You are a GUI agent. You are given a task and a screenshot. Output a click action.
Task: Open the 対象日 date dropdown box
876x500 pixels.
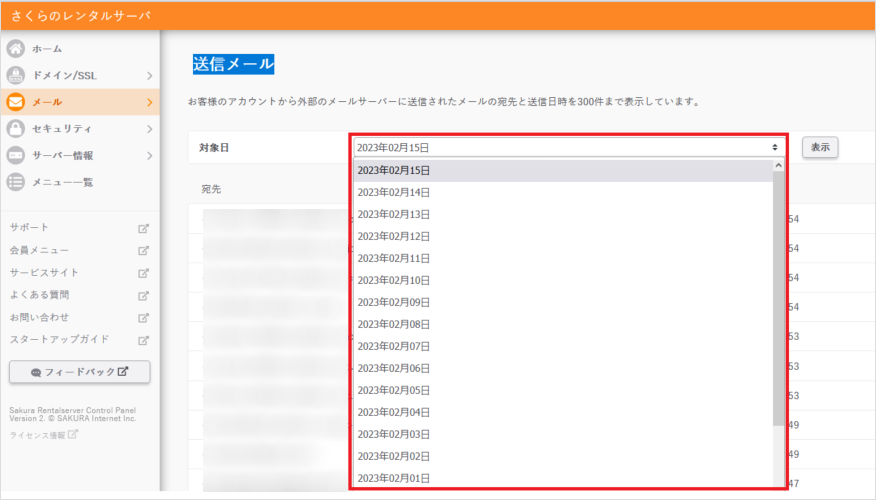[567, 147]
